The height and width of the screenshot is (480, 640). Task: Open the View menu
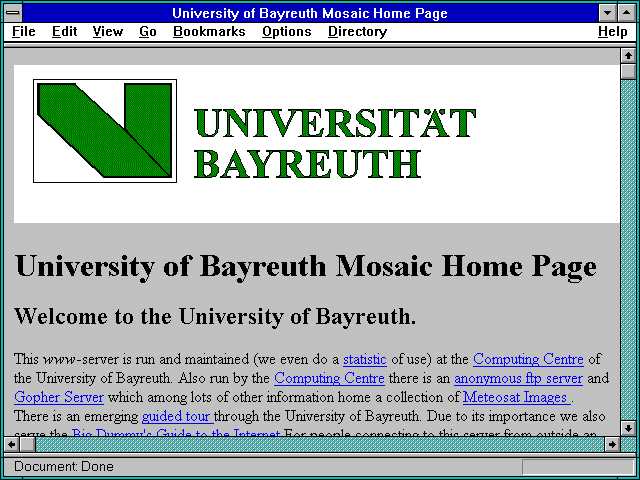point(107,31)
